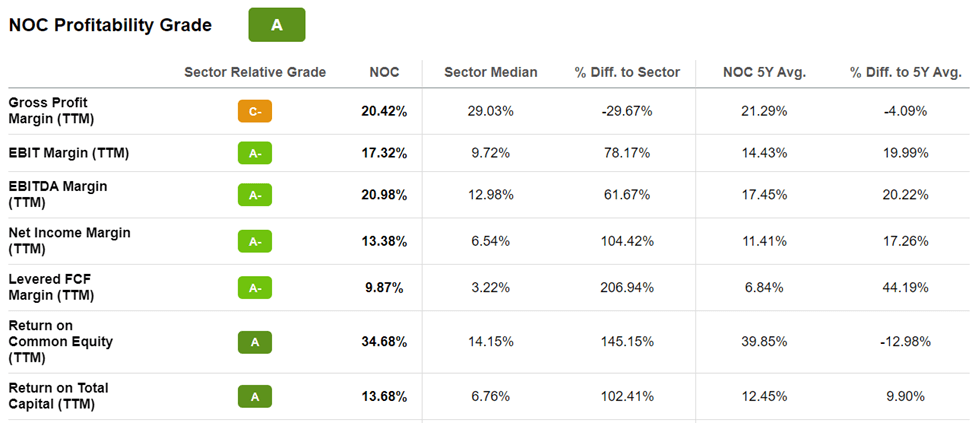This screenshot has width=975, height=423.
Task: Click the Levered FCF Margin A- badge
Action: (255, 287)
